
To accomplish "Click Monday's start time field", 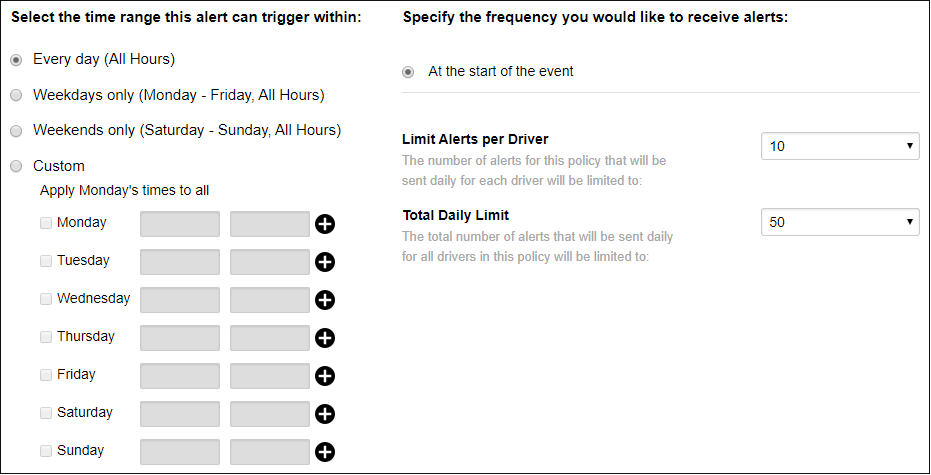I will [180, 224].
